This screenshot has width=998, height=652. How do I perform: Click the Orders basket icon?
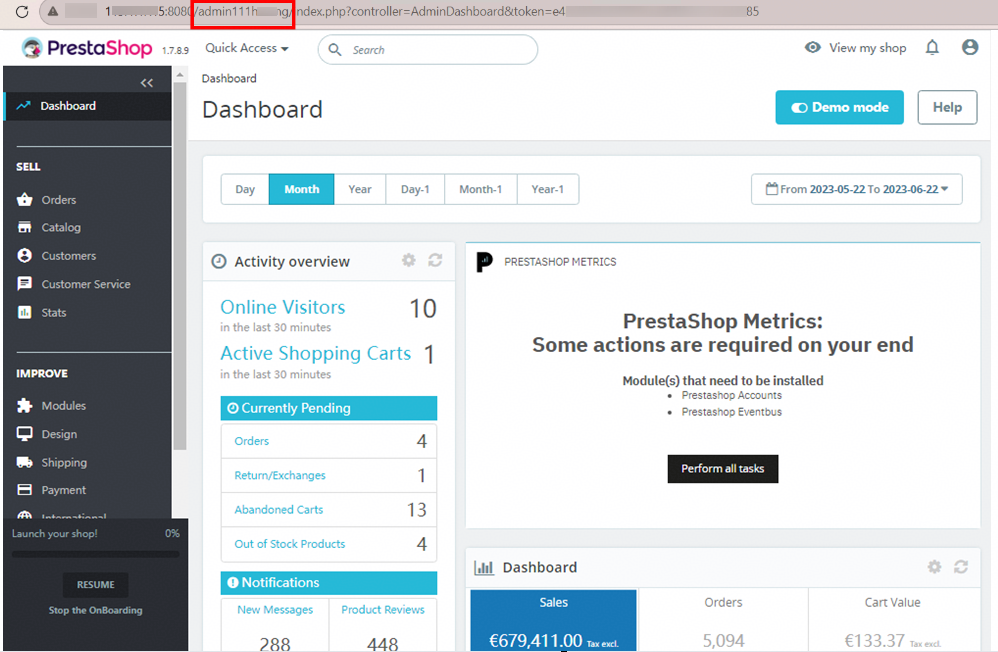24,199
